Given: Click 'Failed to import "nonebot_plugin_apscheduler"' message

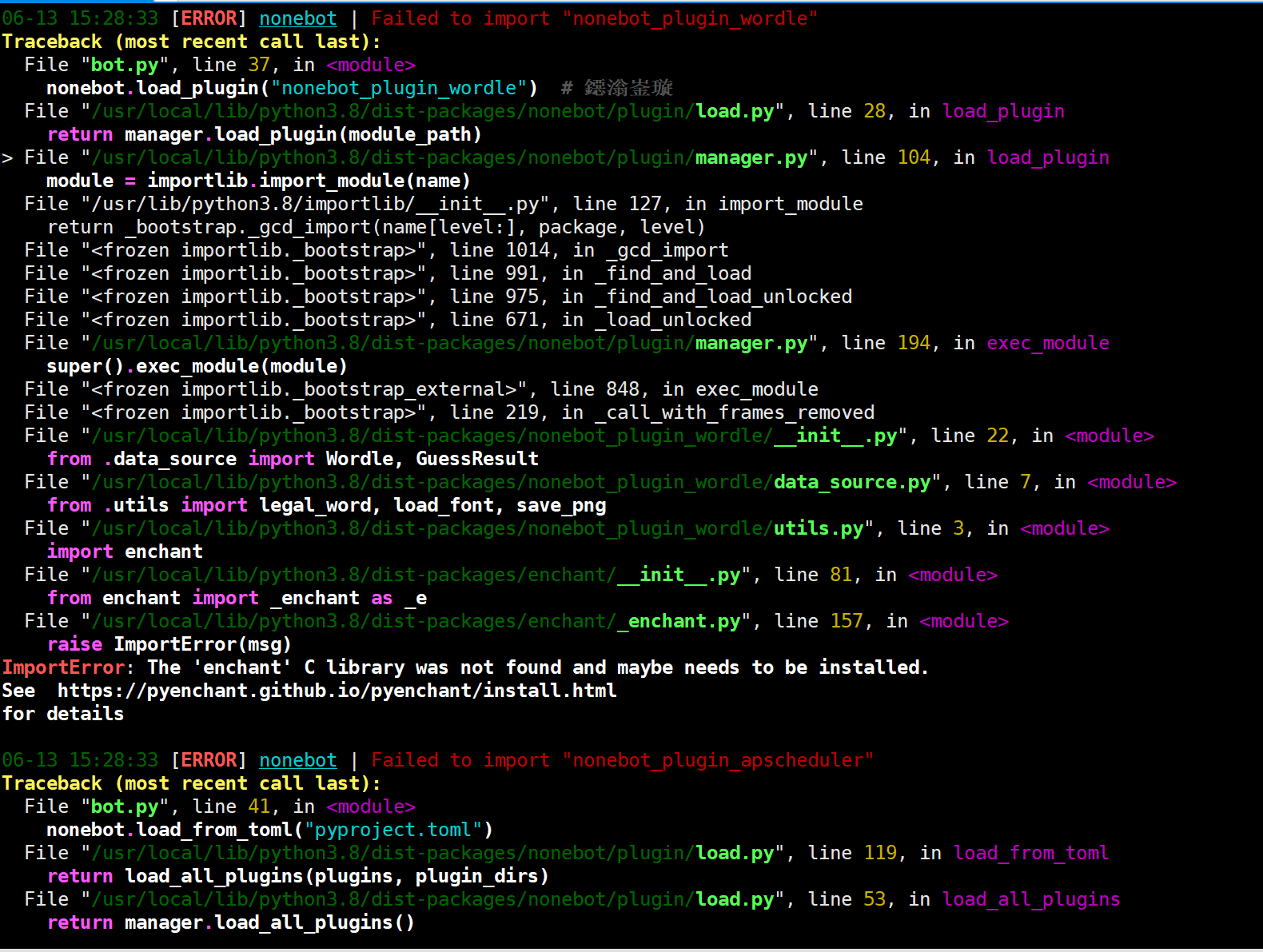Looking at the screenshot, I should coord(623,760).
